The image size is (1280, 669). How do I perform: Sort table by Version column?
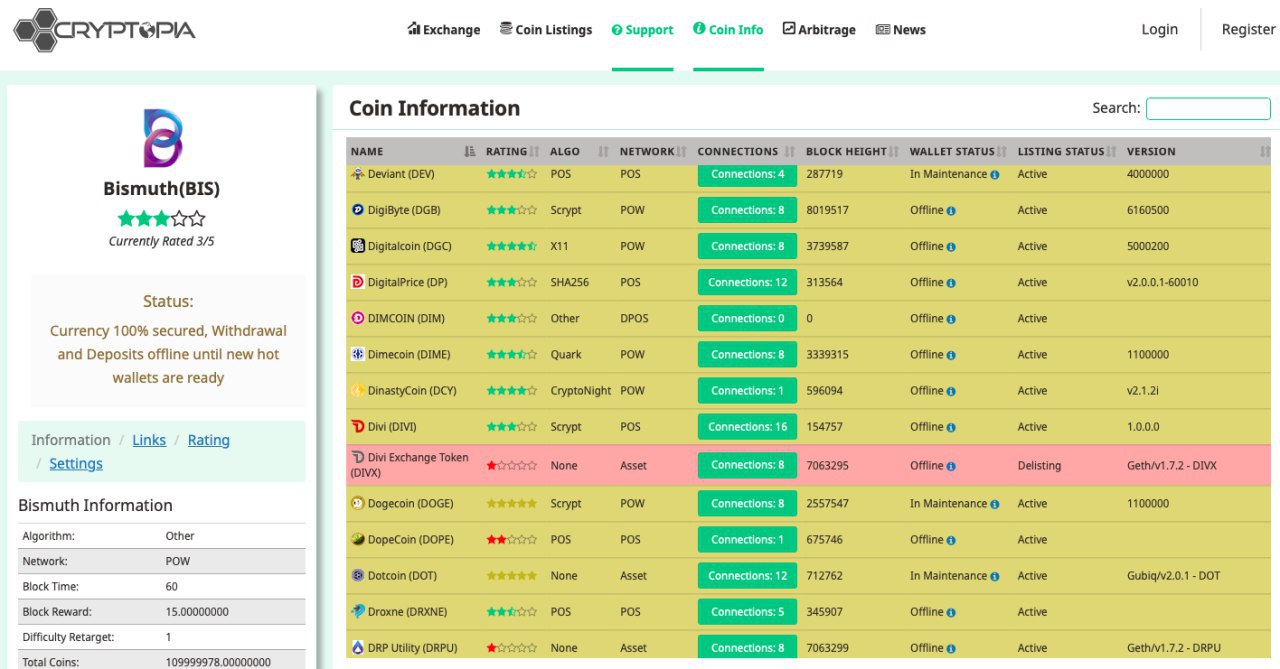point(1197,151)
